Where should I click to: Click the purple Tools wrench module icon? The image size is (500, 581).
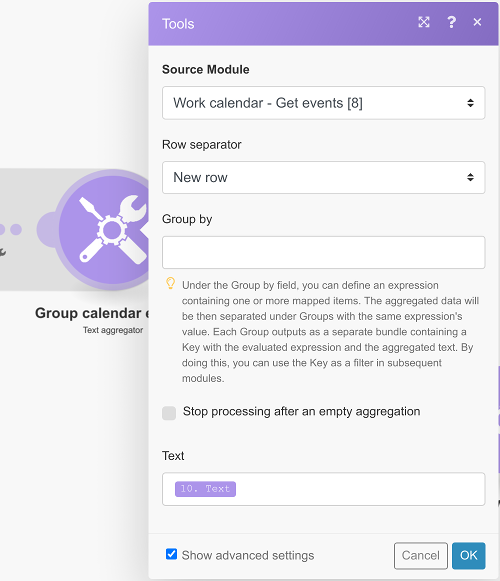point(105,230)
